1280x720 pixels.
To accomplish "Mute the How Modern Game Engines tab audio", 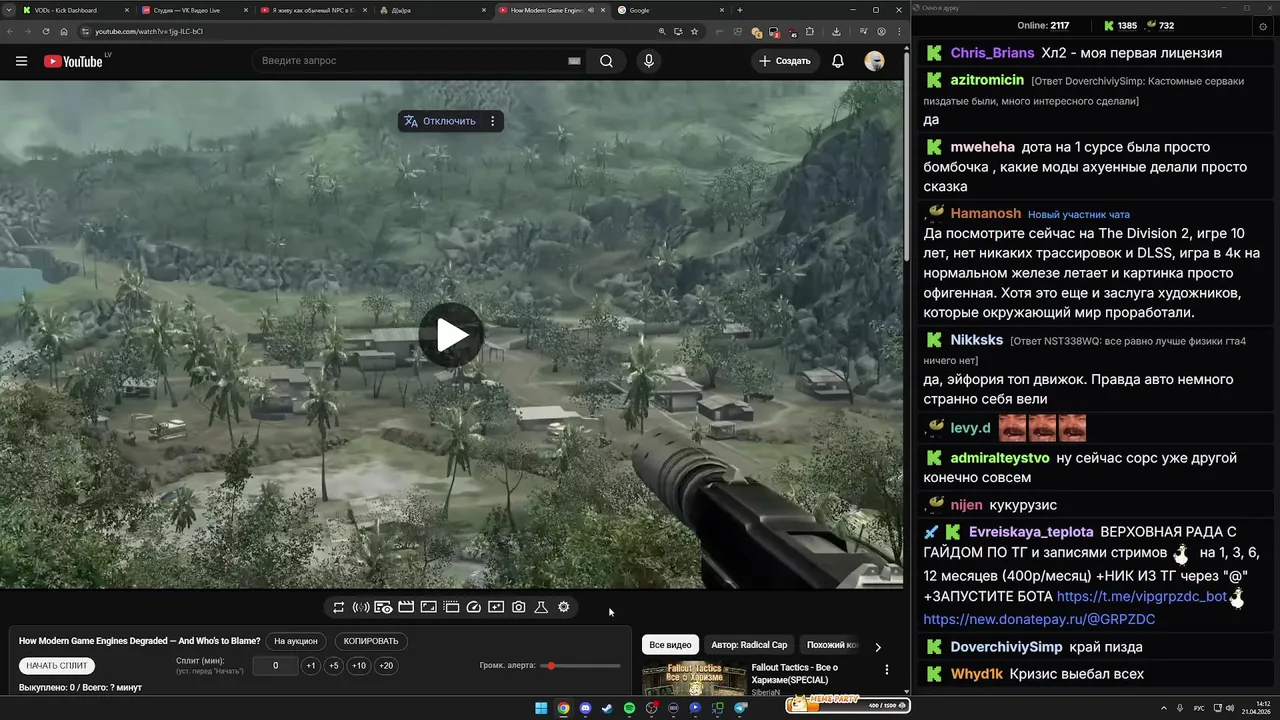I will point(591,10).
